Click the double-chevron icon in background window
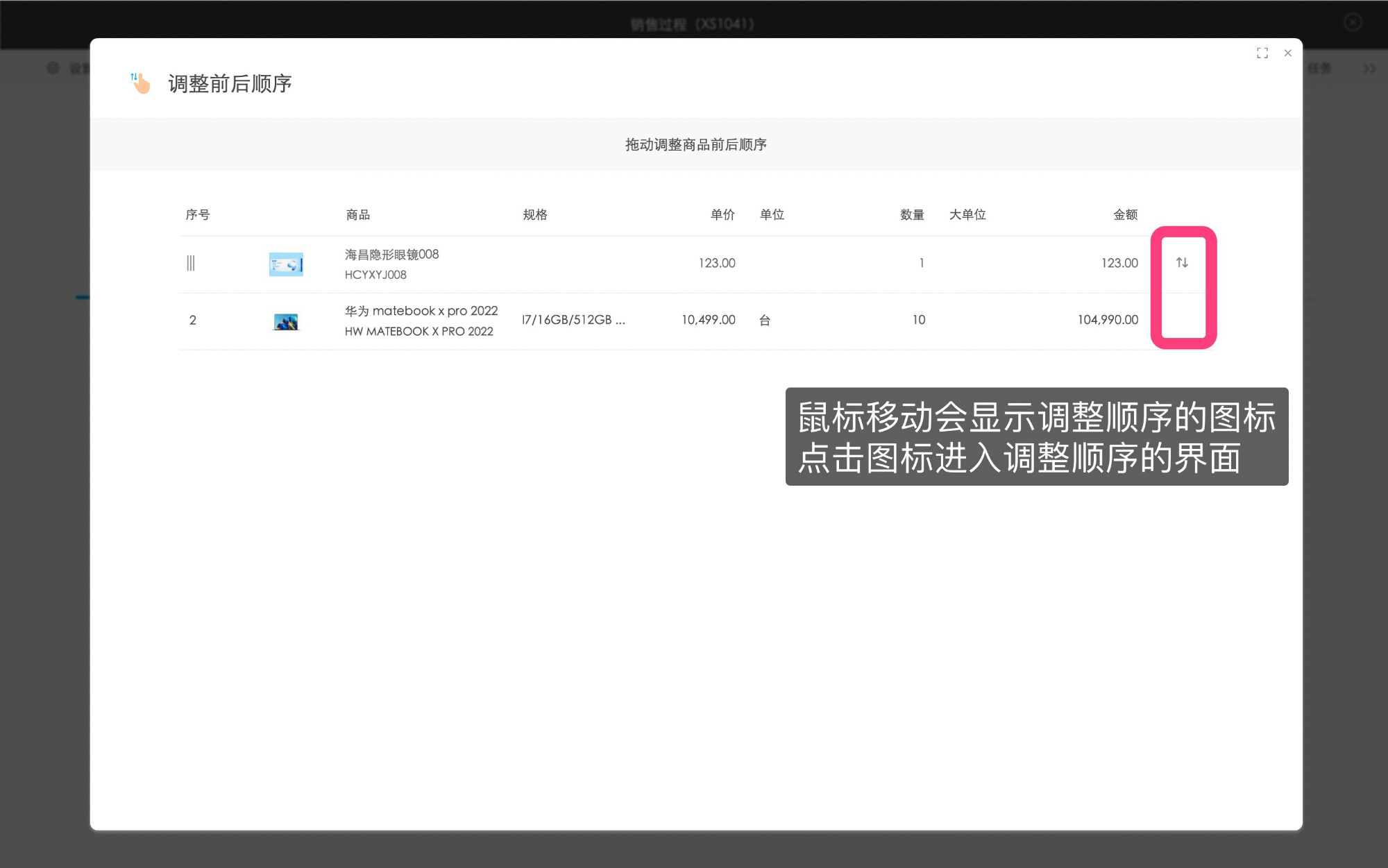Screen dimensions: 1388x868 click(1369, 69)
